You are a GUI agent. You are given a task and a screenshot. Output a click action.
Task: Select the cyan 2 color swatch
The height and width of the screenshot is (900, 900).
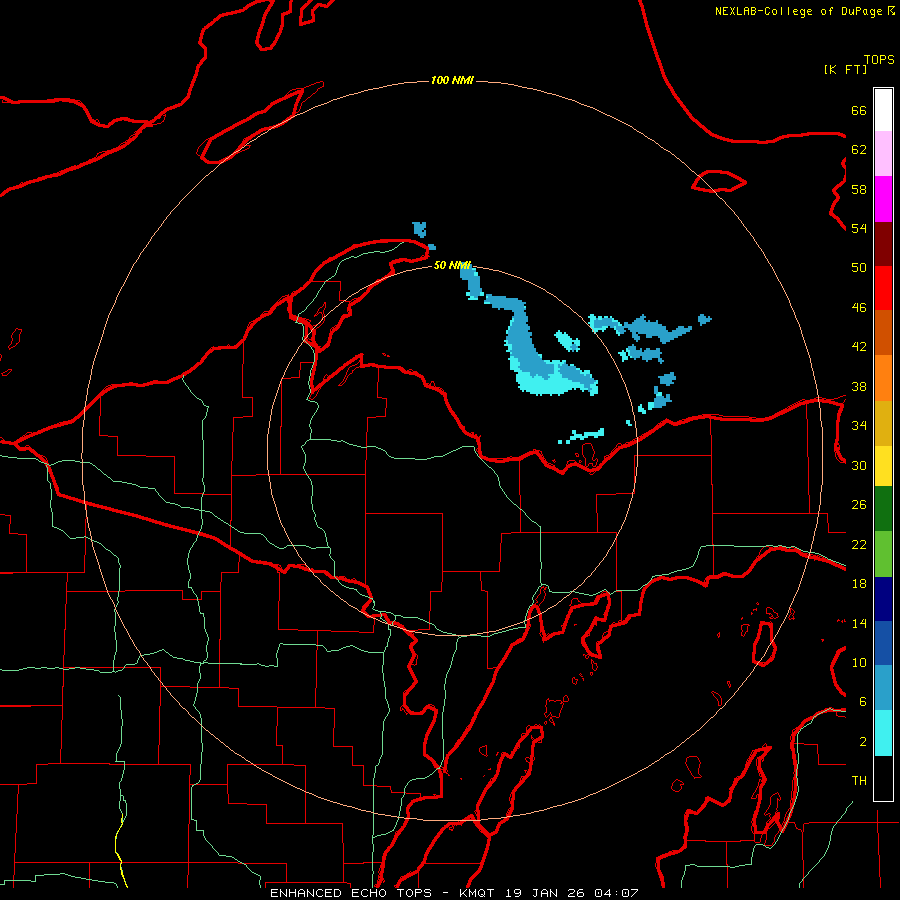click(x=883, y=733)
